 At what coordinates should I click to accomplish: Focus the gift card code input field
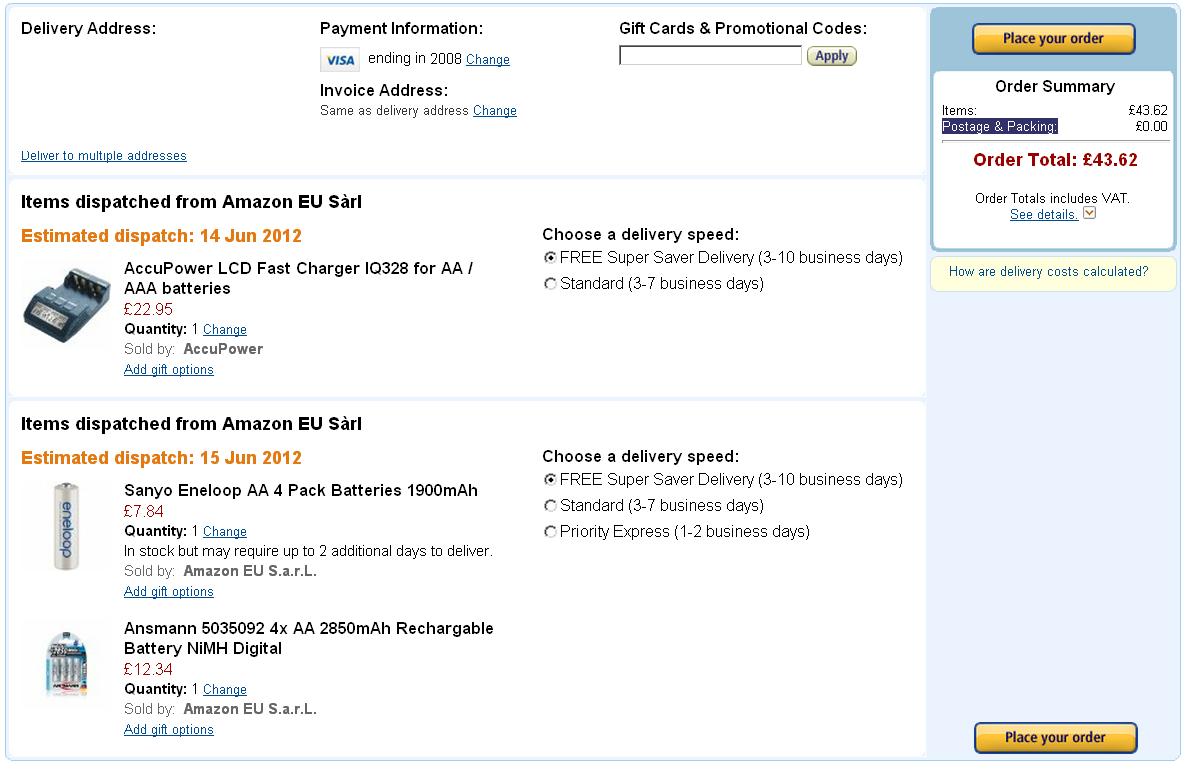click(x=710, y=55)
